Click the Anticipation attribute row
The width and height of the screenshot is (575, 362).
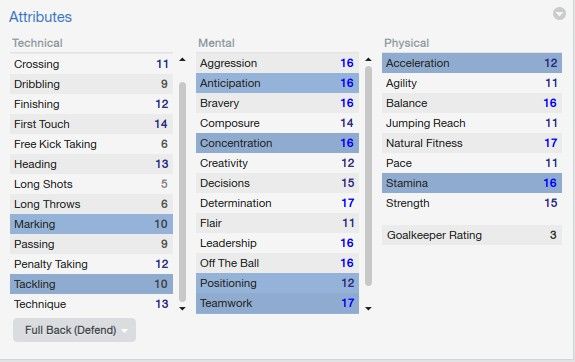coord(277,83)
